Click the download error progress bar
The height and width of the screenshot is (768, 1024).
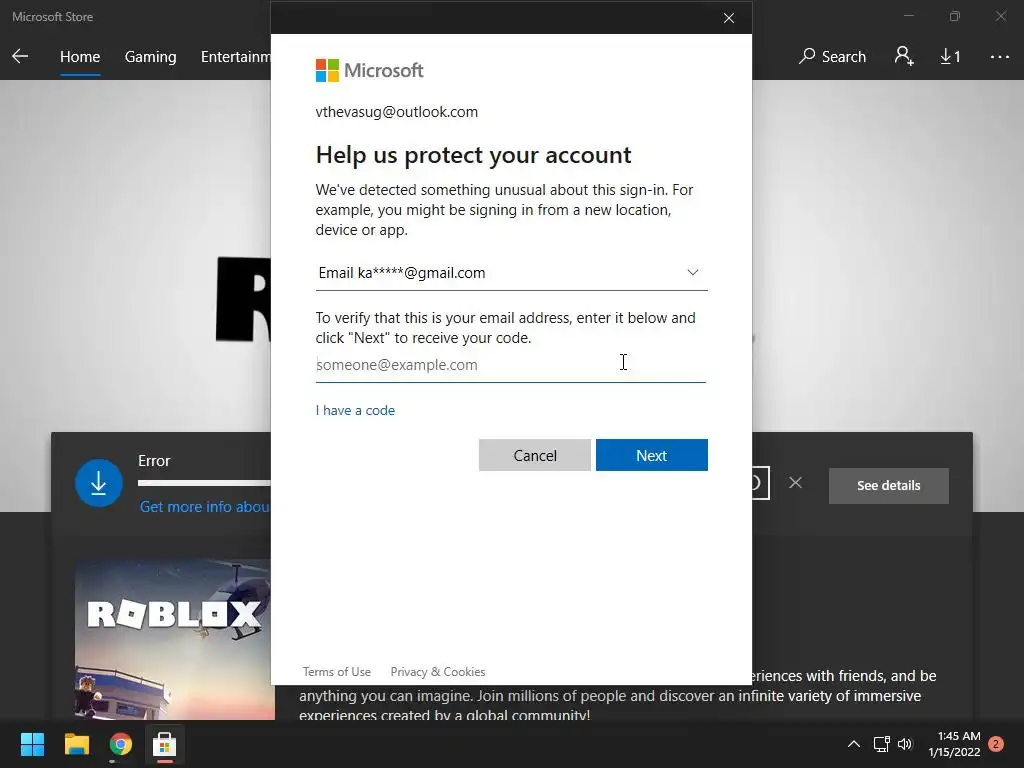[204, 483]
